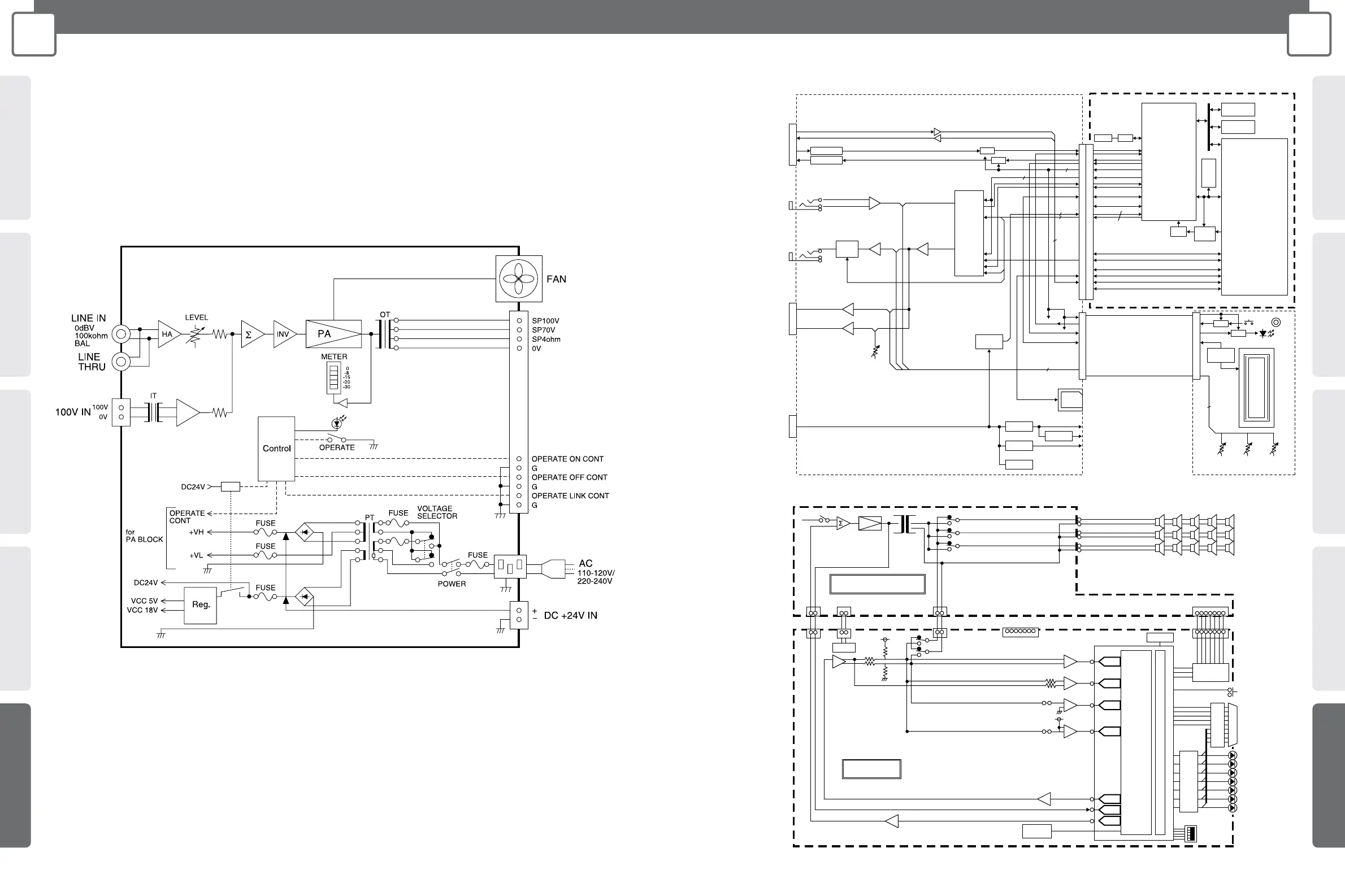
Task: Select the LED symbol above OPERATE switch
Action: coord(337,424)
